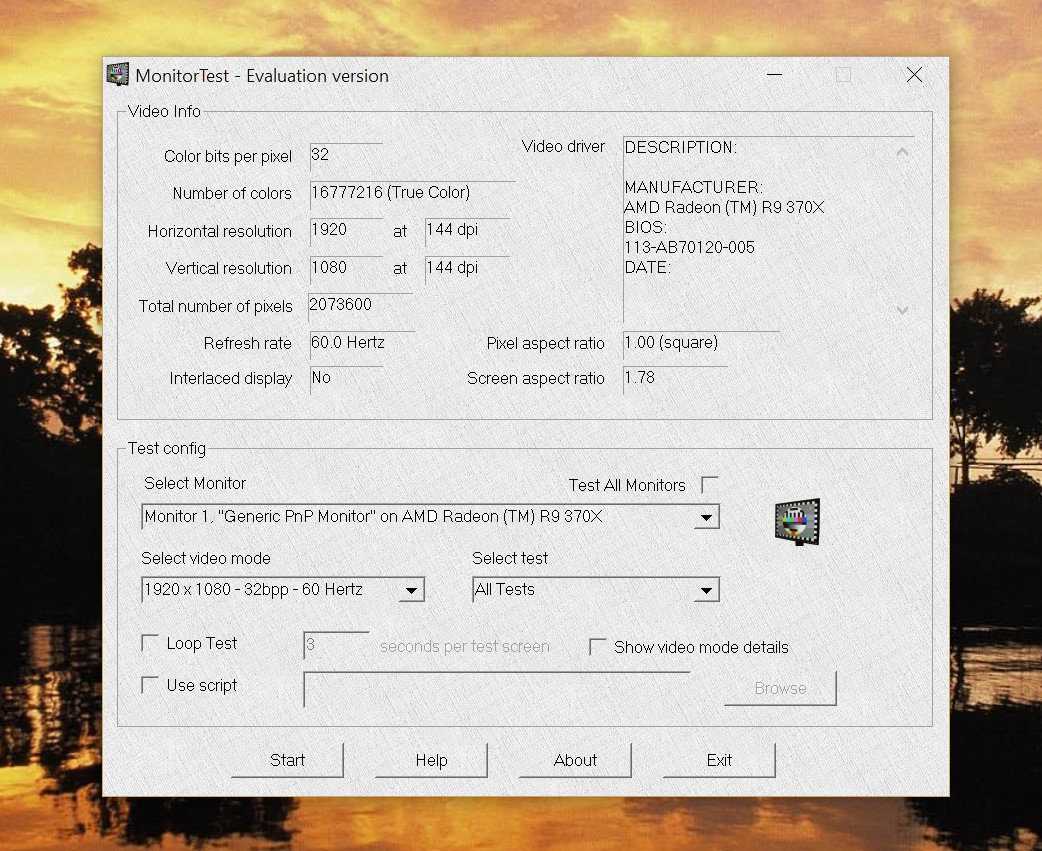Open the Select Monitor dropdown
1042x851 pixels.
[706, 517]
